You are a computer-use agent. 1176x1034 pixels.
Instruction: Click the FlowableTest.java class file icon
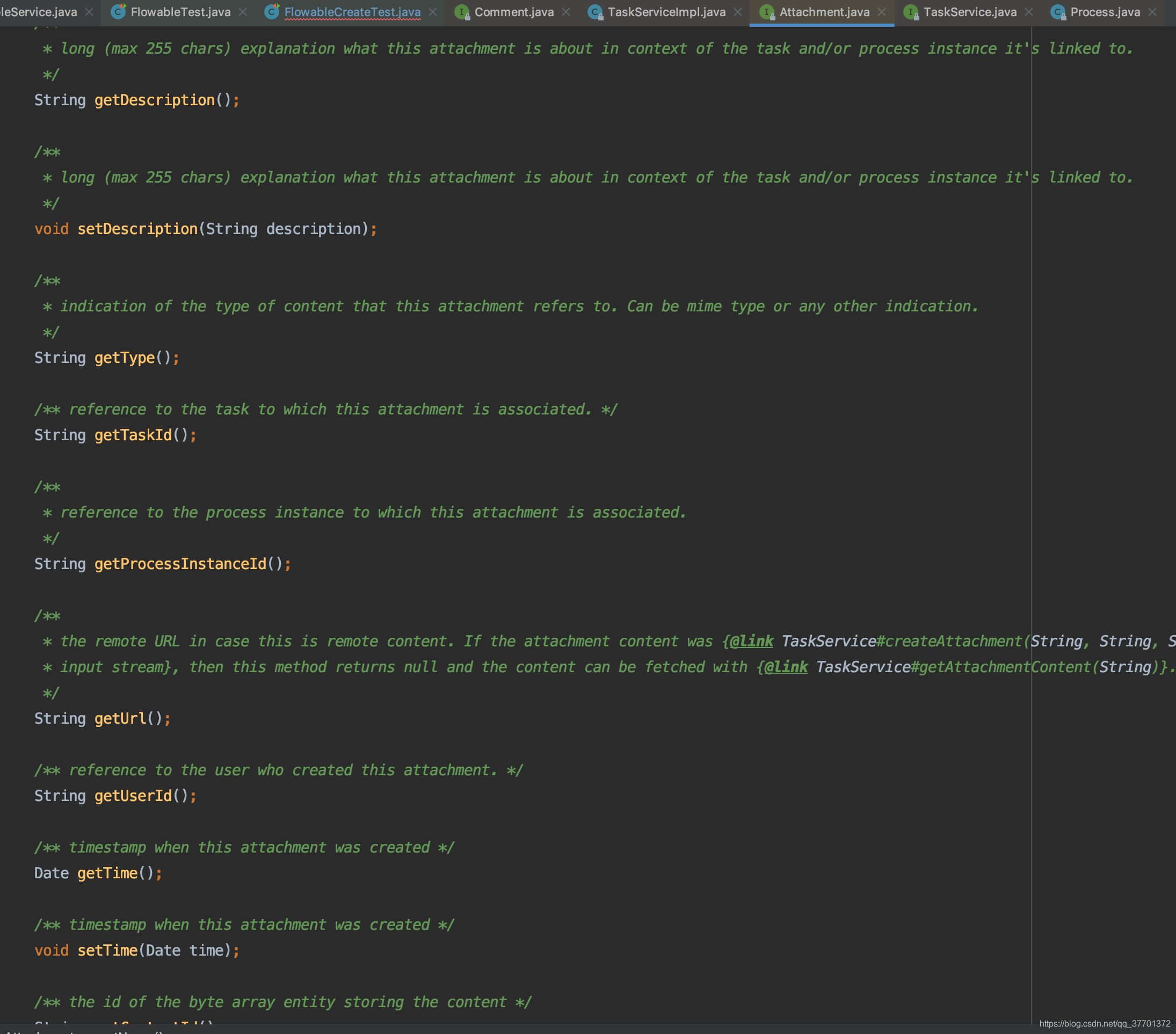[119, 11]
